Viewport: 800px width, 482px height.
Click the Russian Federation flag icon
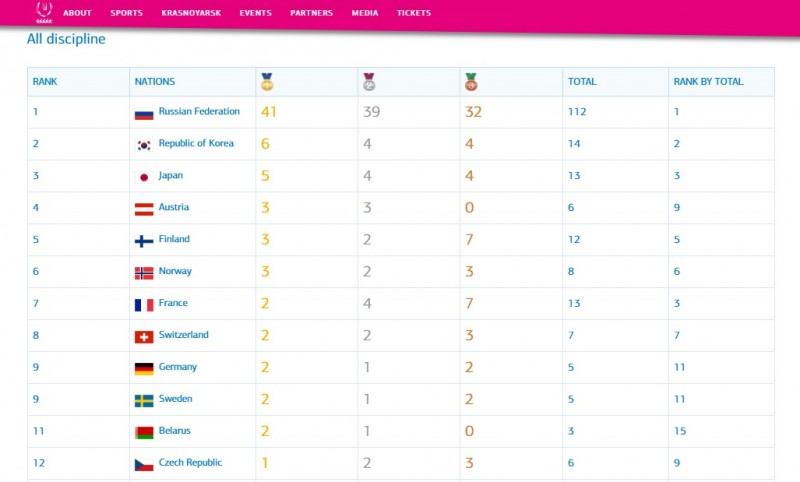144,113
